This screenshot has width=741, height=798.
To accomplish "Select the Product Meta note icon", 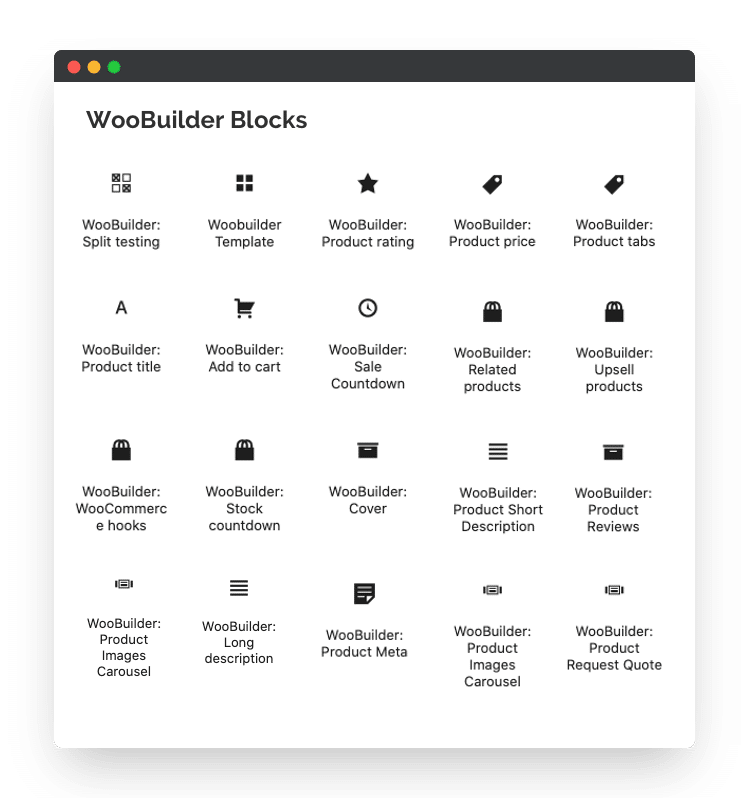I will click(x=364, y=593).
